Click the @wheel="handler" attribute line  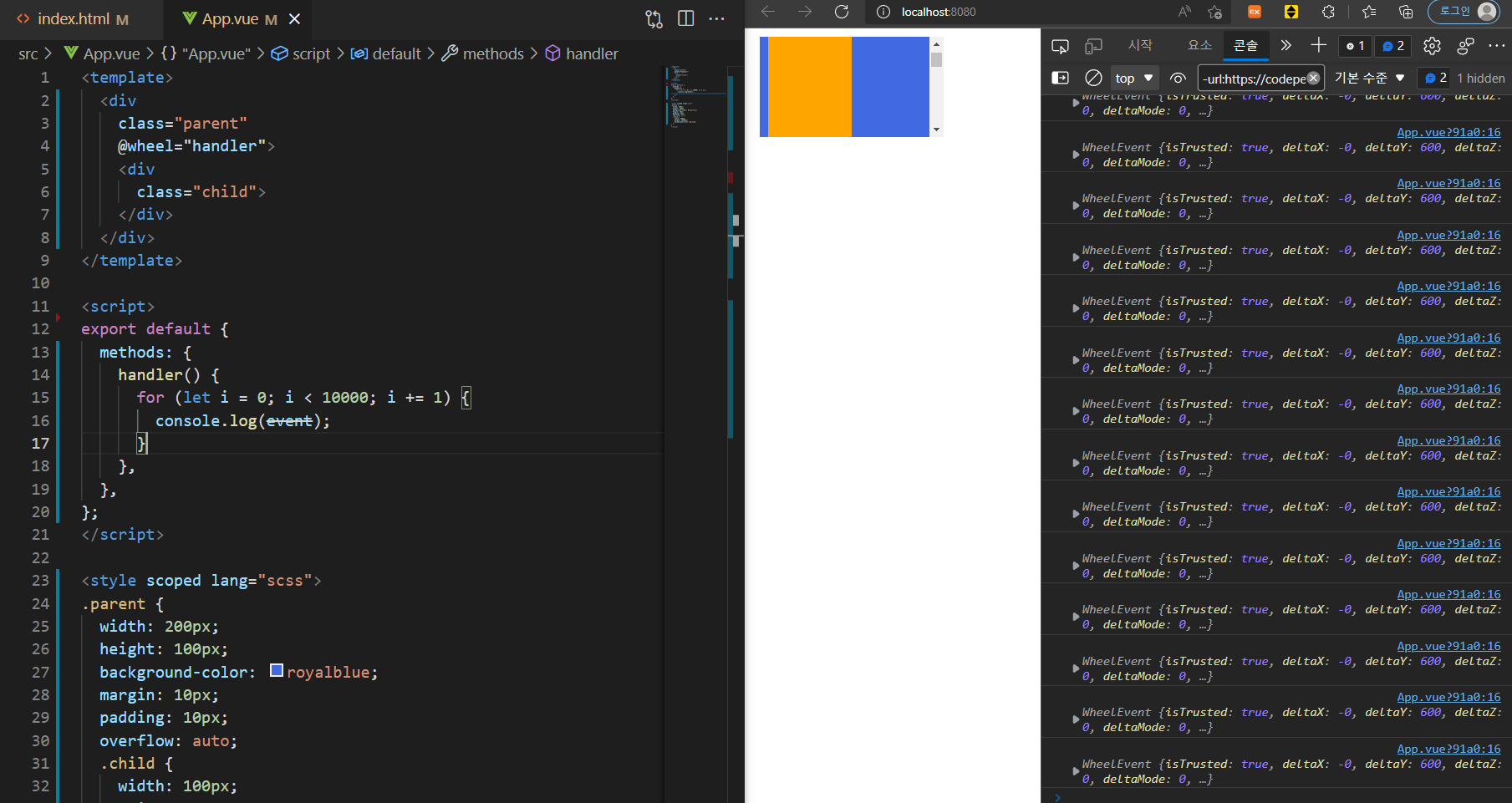pyautogui.click(x=196, y=145)
